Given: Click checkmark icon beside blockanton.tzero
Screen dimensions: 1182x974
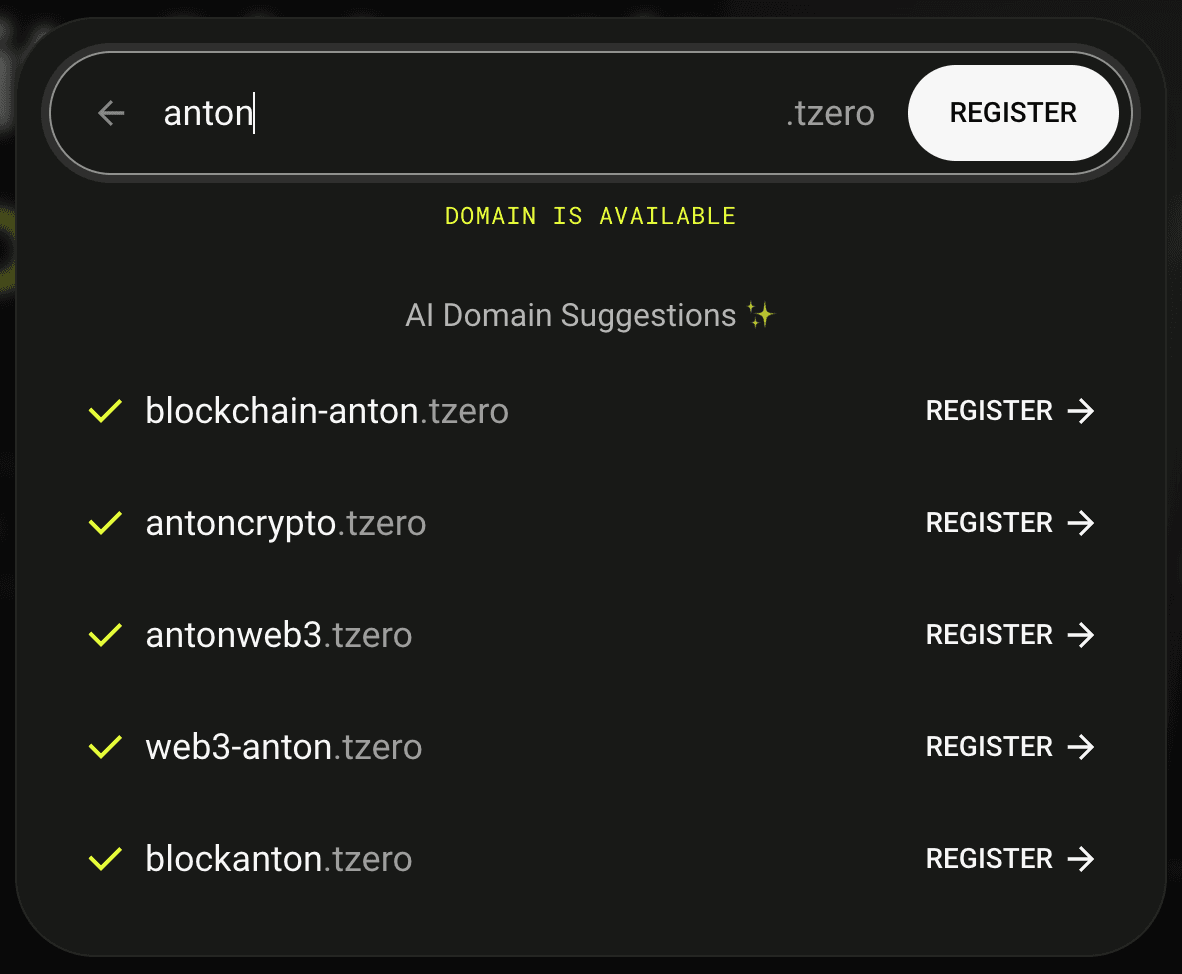Looking at the screenshot, I should click(106, 859).
